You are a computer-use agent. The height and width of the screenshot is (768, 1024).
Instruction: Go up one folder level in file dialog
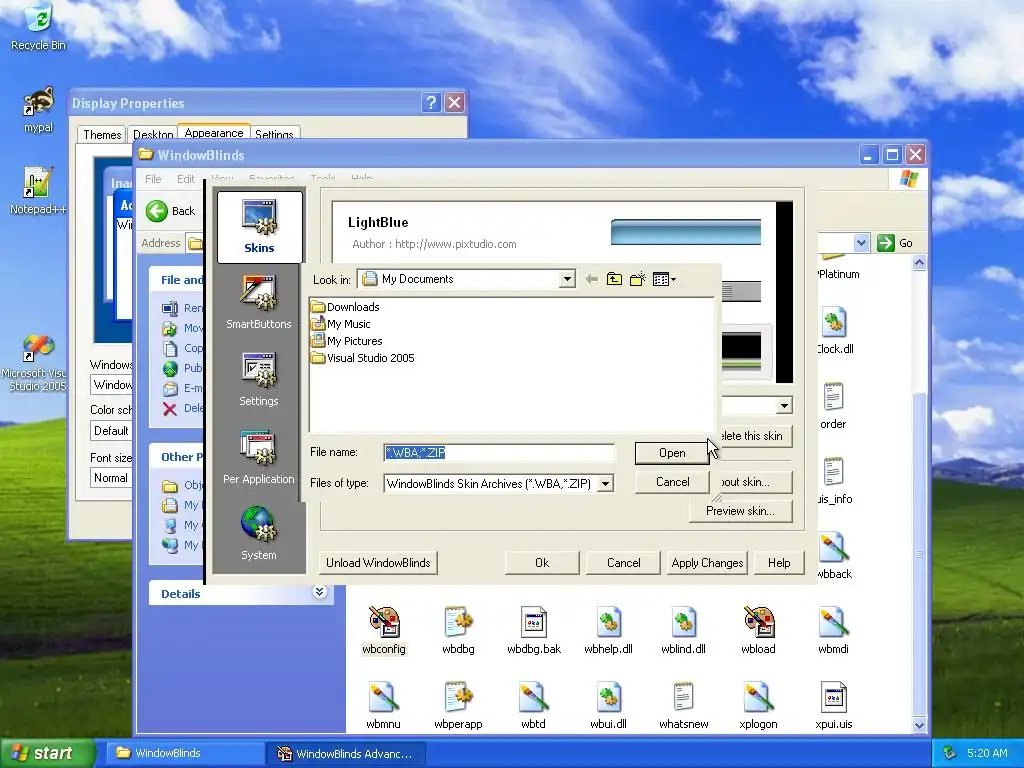(614, 280)
